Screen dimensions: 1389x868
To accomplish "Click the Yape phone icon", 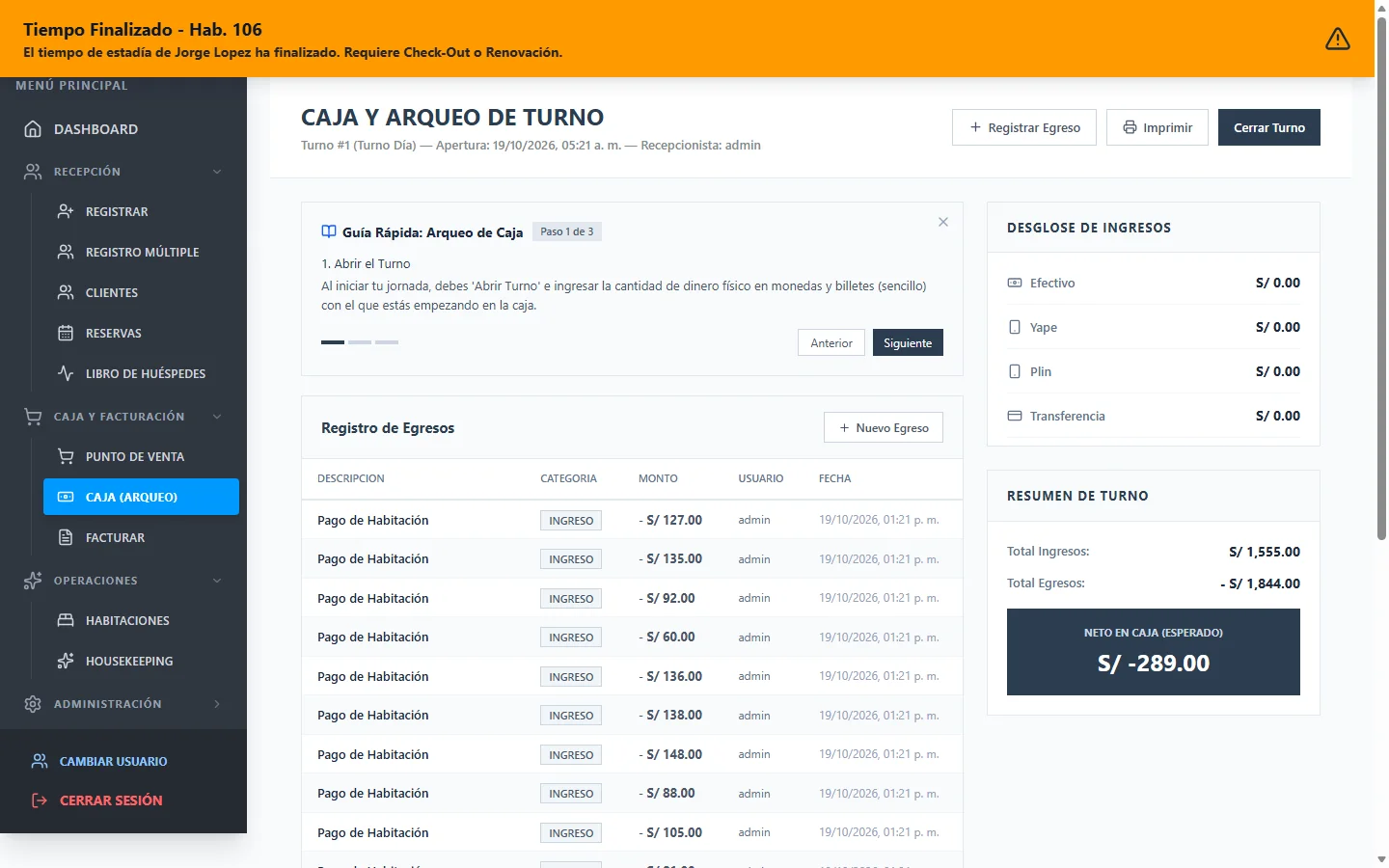I will pyautogui.click(x=1015, y=327).
